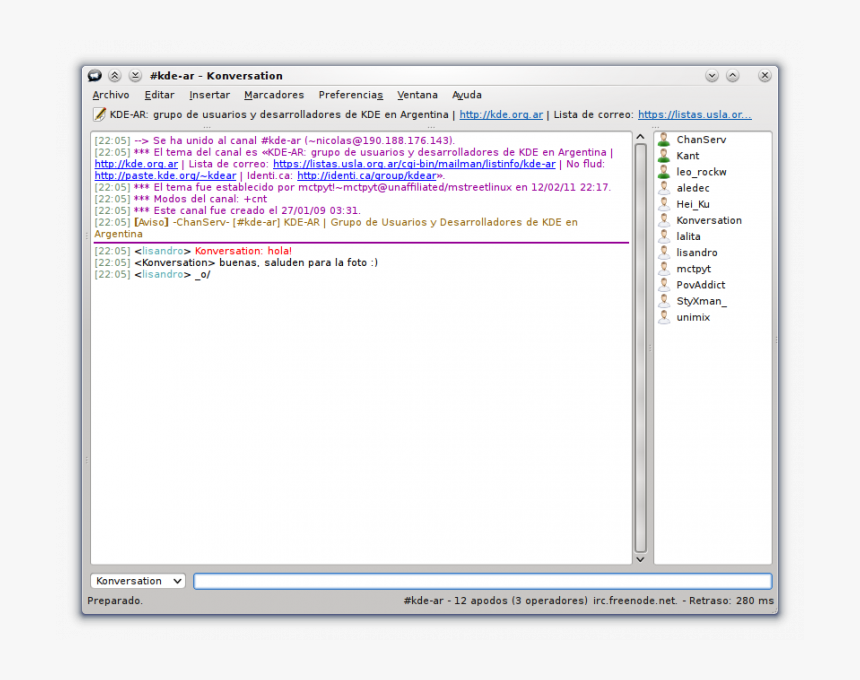The width and height of the screenshot is (860, 680).
Task: Click "#kde-ar - 12 apodos" status text
Action: click(456, 600)
